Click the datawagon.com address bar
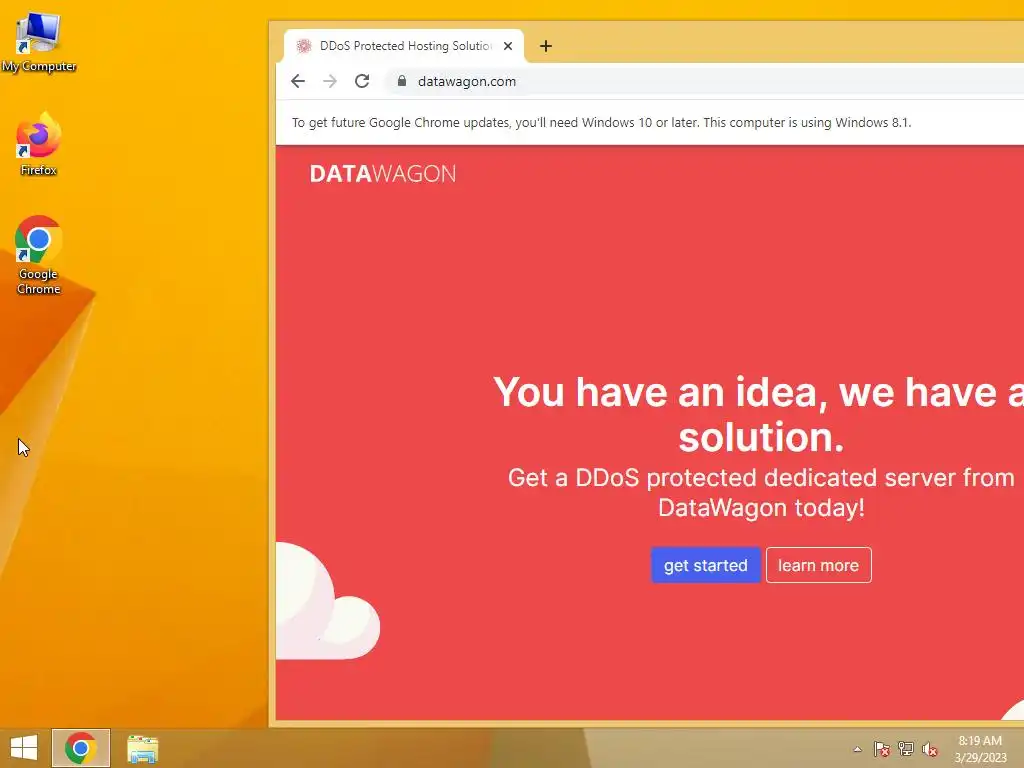Screen dimensions: 1024x768 coord(705,81)
